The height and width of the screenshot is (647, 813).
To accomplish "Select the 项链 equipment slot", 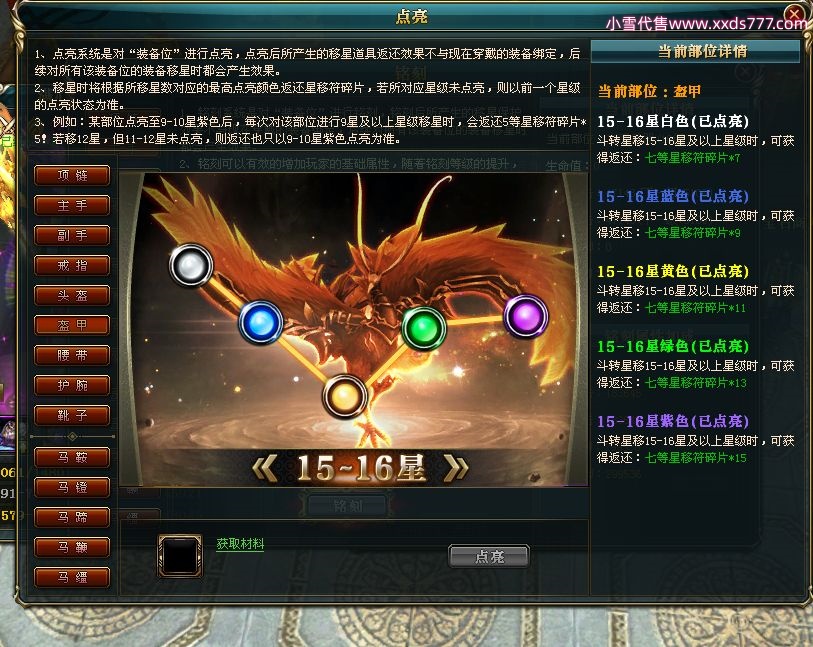I will [x=72, y=175].
